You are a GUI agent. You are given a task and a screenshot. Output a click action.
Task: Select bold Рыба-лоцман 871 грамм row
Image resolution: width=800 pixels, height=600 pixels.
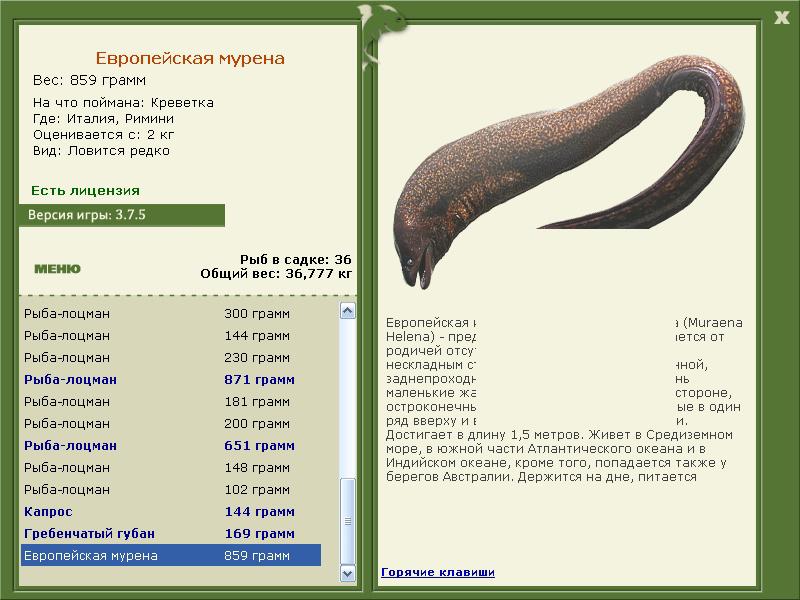coord(171,379)
